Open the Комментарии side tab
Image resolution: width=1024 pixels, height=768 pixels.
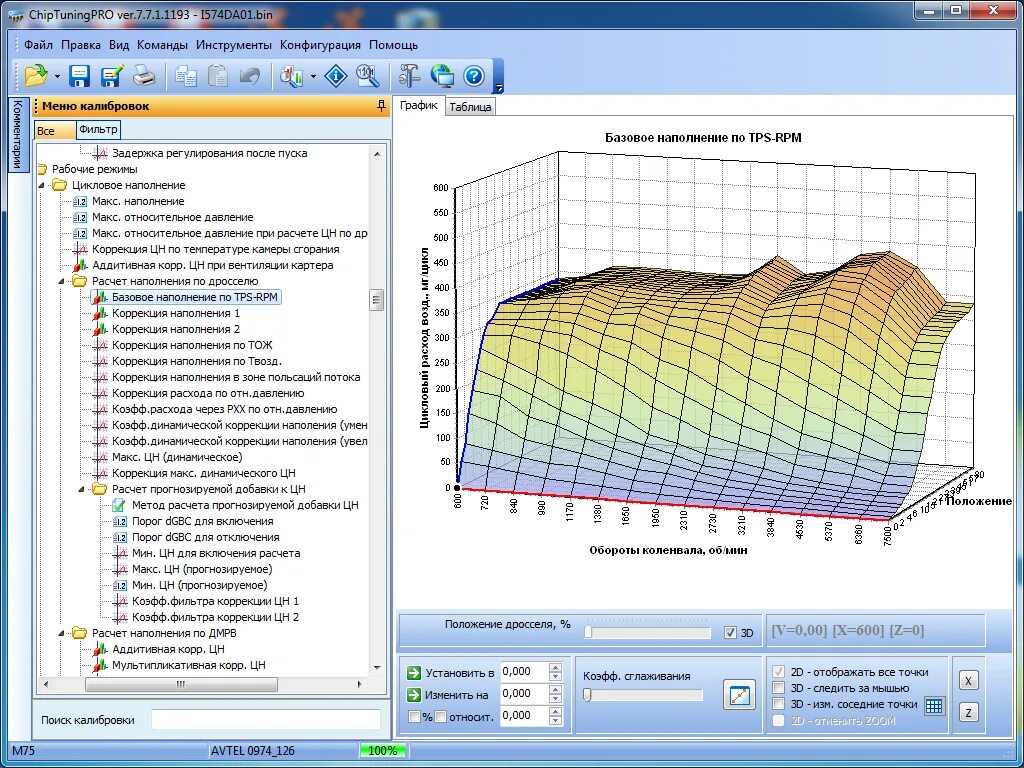point(18,134)
